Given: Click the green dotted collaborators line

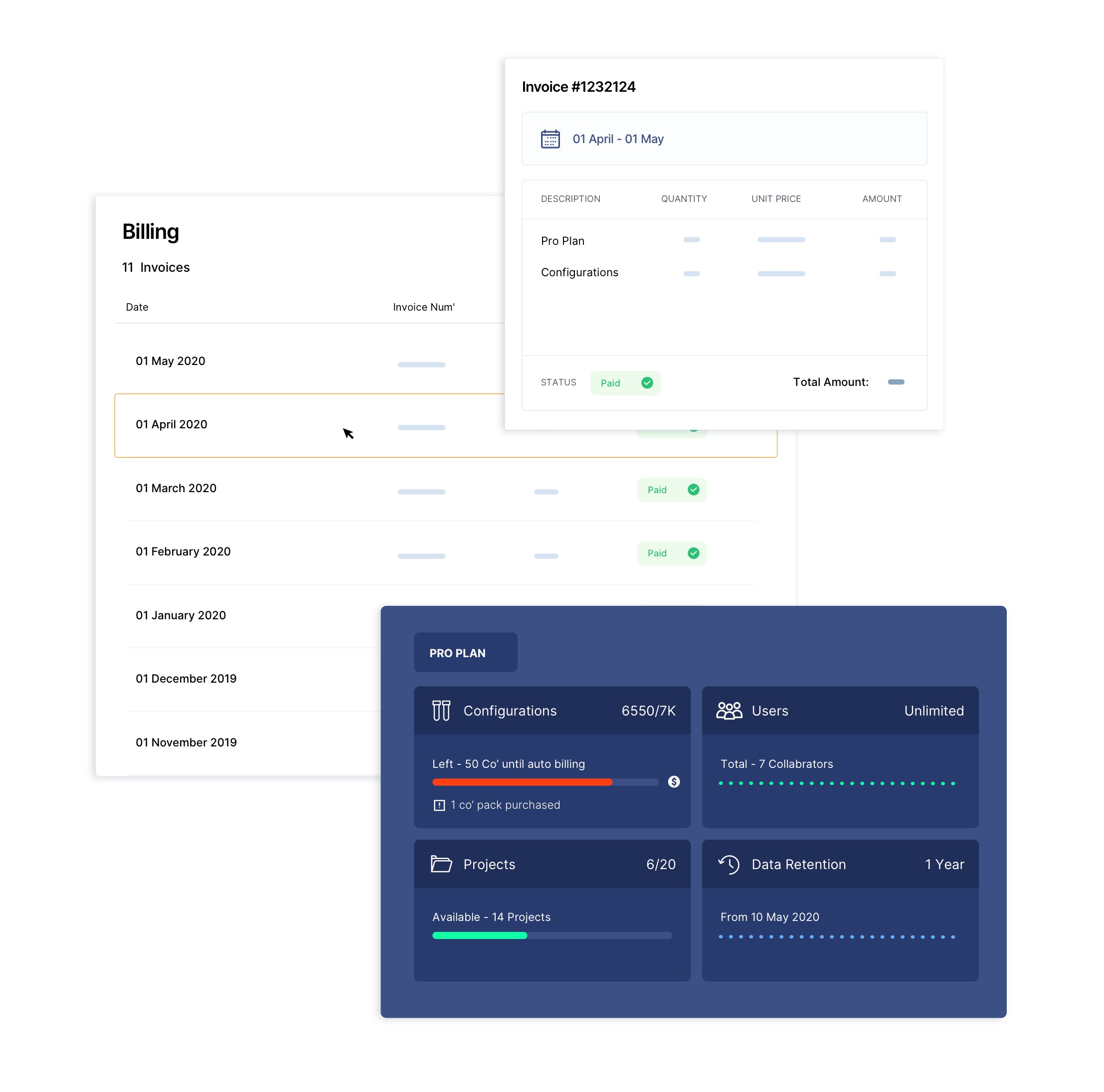Looking at the screenshot, I should coord(837,783).
